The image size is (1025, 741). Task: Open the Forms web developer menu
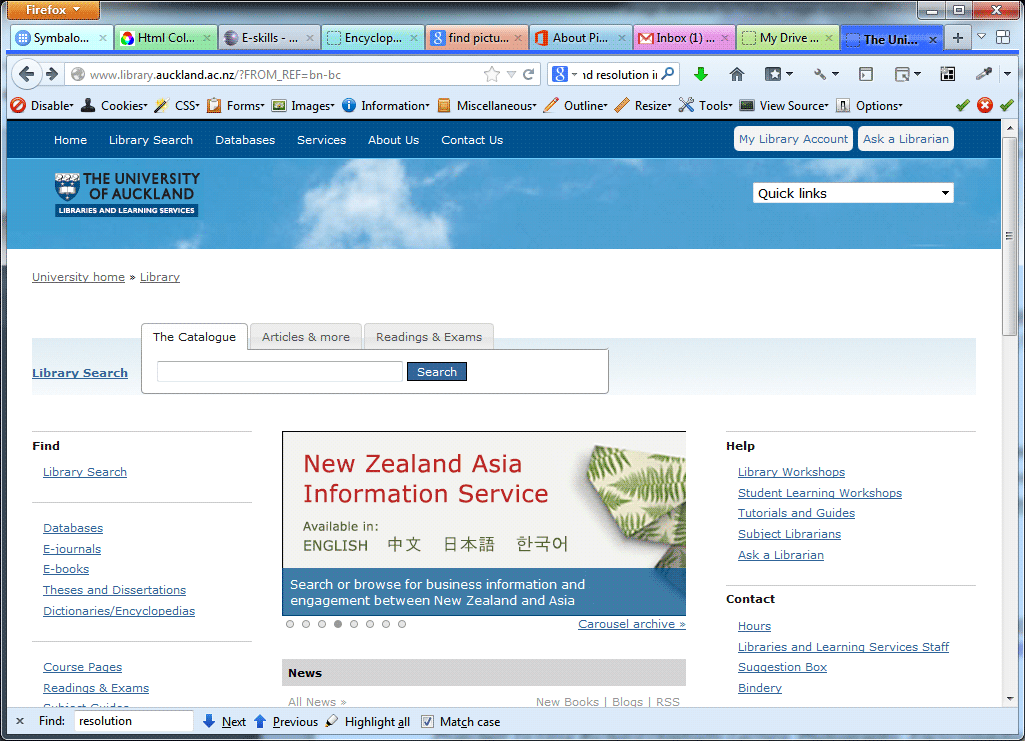(x=235, y=105)
